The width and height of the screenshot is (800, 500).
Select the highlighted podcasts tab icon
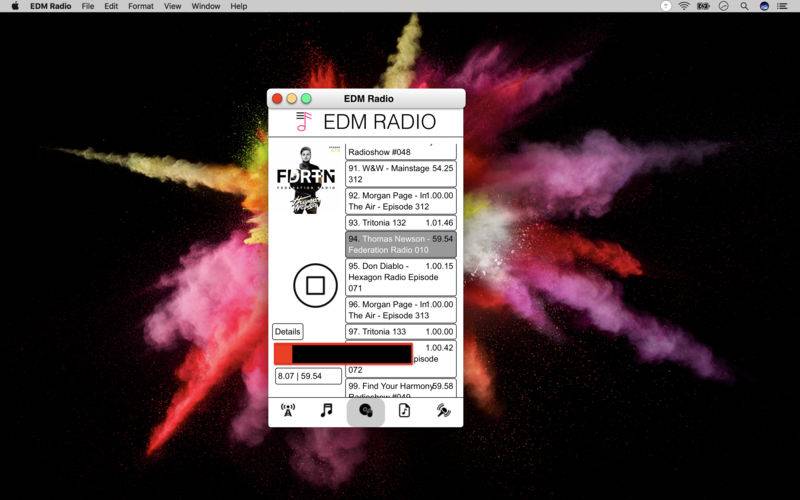pos(365,411)
